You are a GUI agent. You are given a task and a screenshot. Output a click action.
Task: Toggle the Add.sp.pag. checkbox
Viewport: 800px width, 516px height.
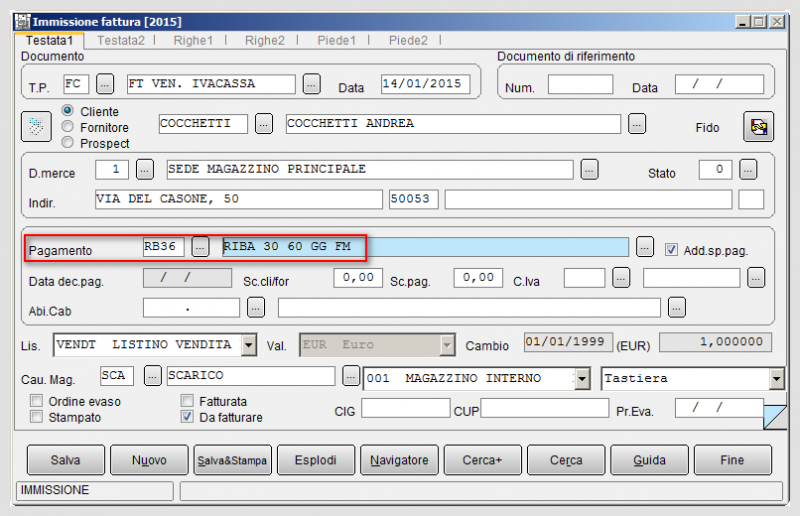click(x=671, y=250)
